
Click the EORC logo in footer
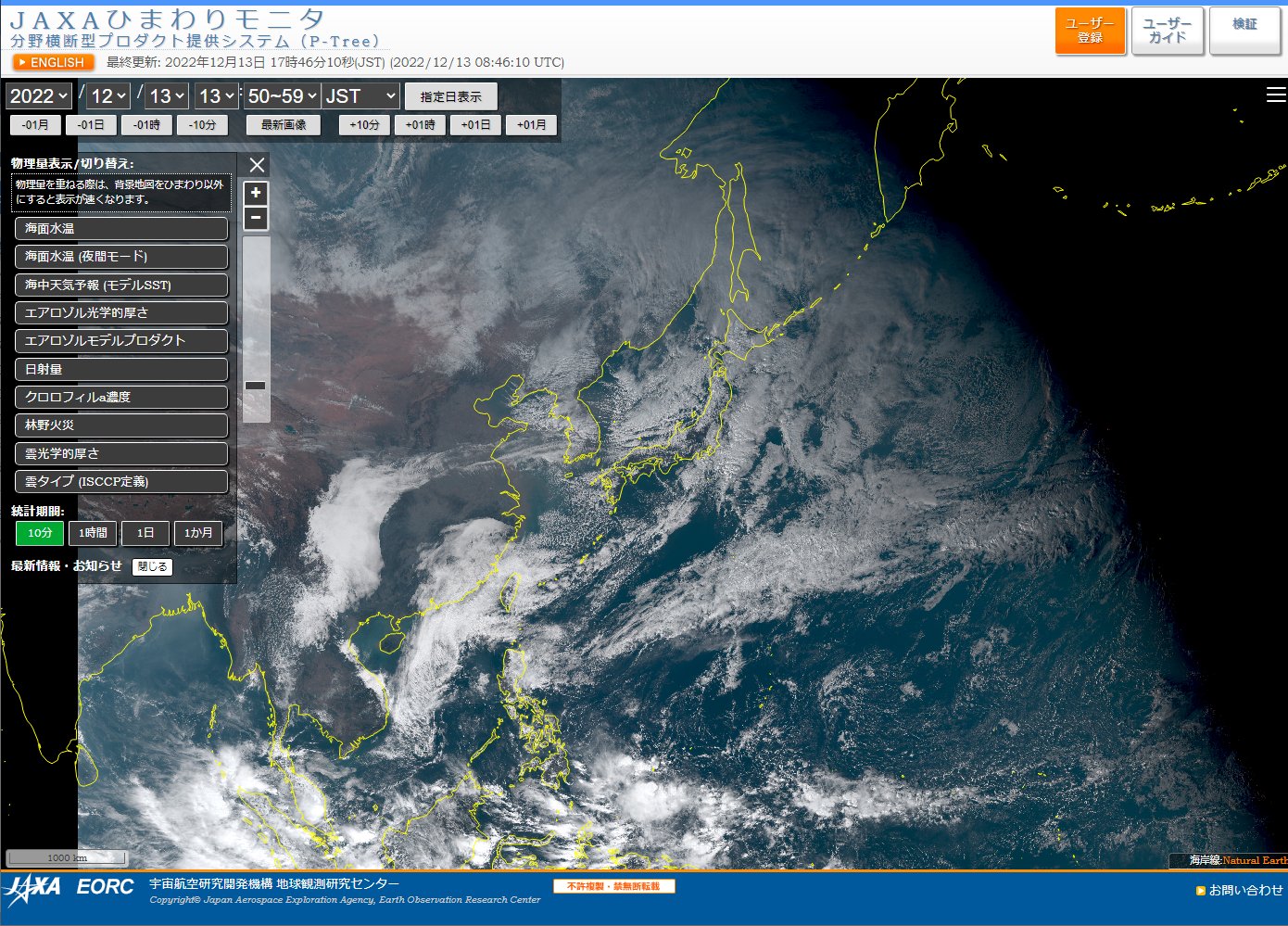tap(106, 887)
